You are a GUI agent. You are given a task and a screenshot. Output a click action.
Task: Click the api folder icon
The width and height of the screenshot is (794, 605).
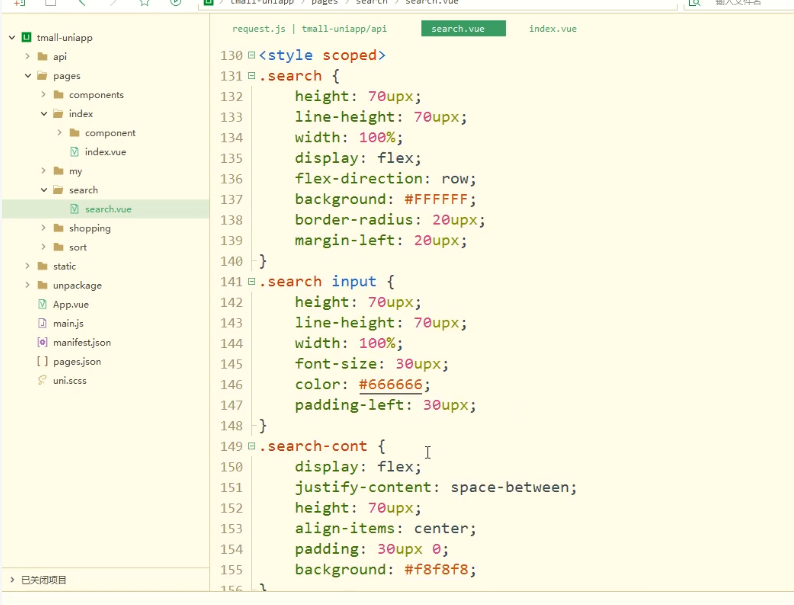(x=43, y=57)
